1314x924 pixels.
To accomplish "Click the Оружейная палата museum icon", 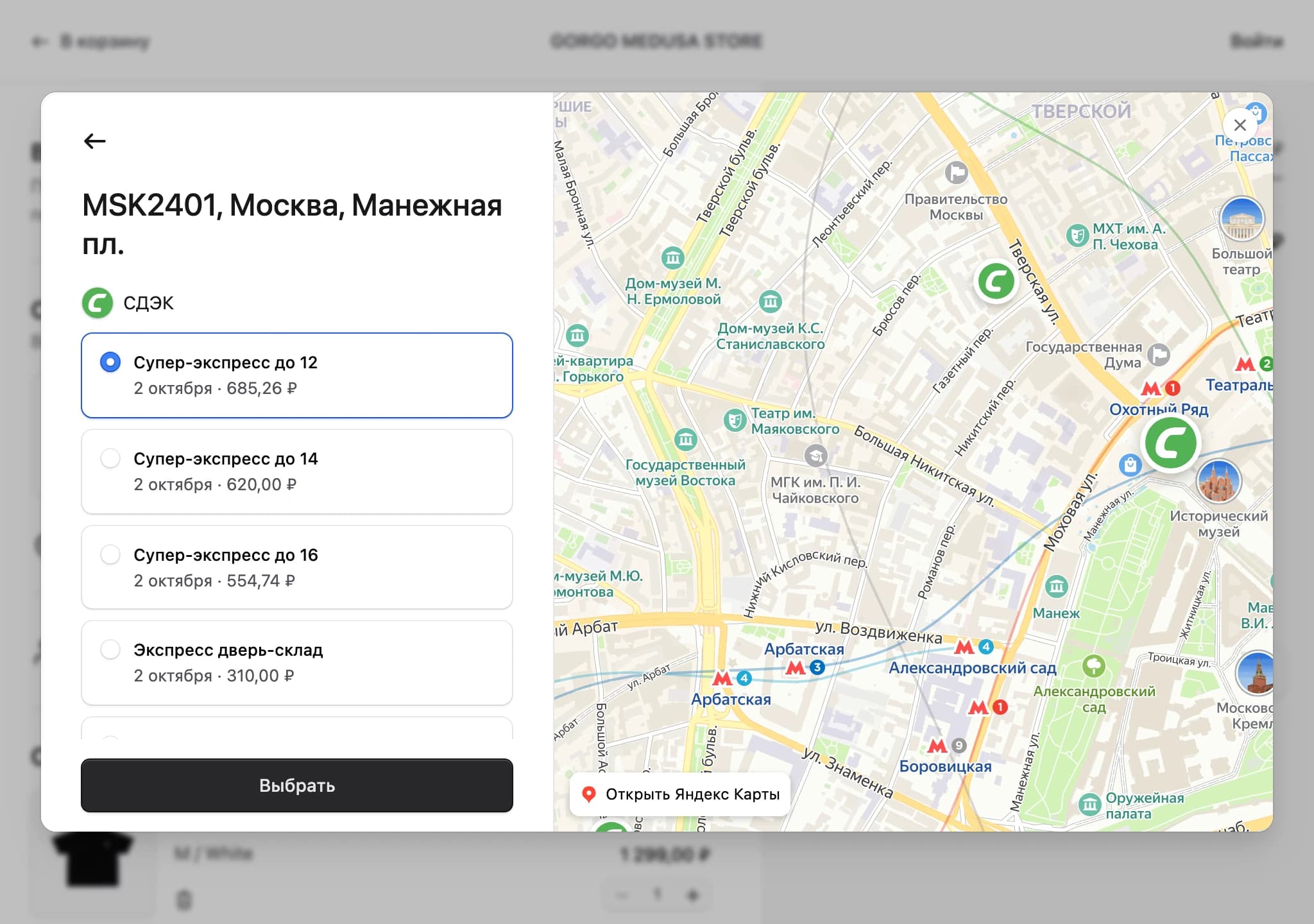I will click(1089, 804).
